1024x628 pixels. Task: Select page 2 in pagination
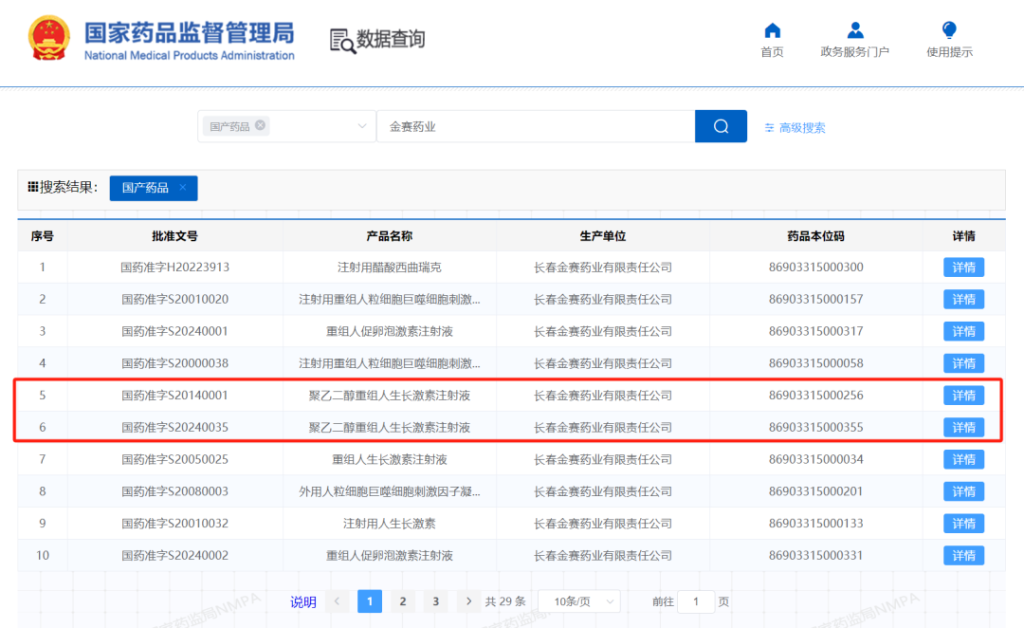403,601
